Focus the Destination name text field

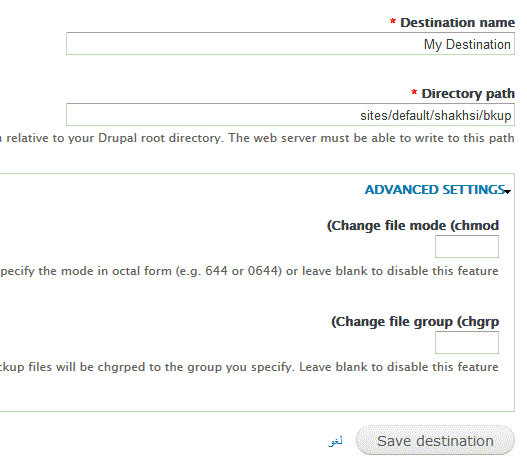[290, 43]
